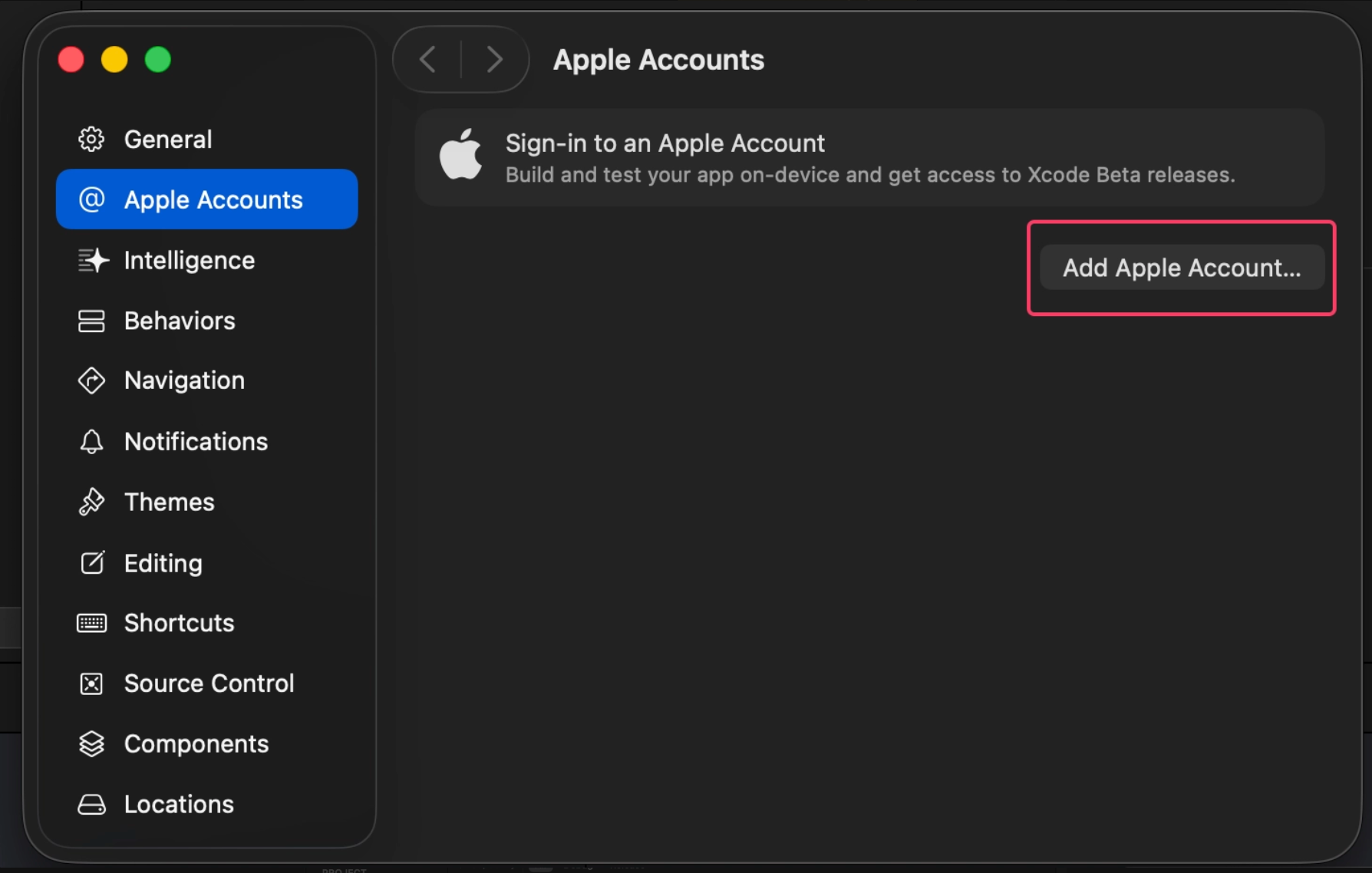
Task: Select the Editing pencil-square icon
Action: tap(92, 562)
